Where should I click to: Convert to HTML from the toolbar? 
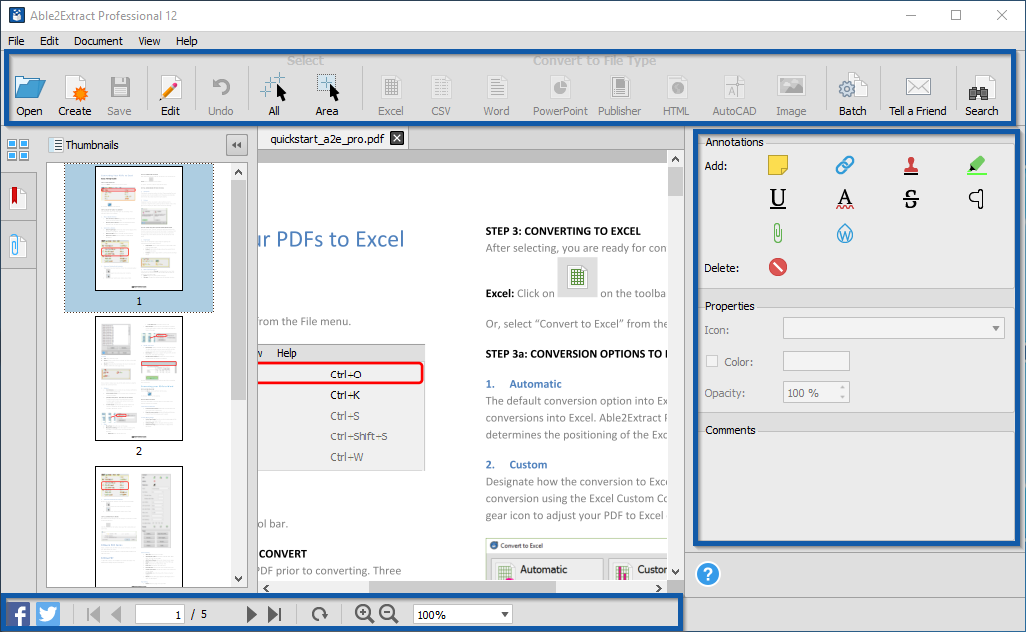[x=676, y=96]
